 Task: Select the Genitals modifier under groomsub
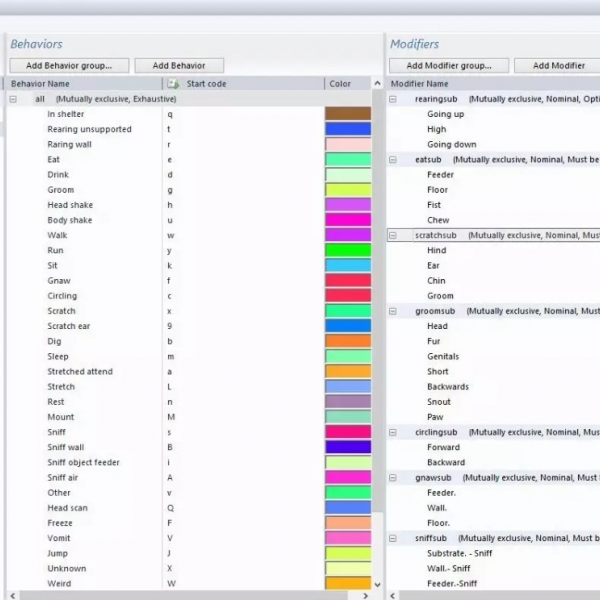(x=443, y=356)
